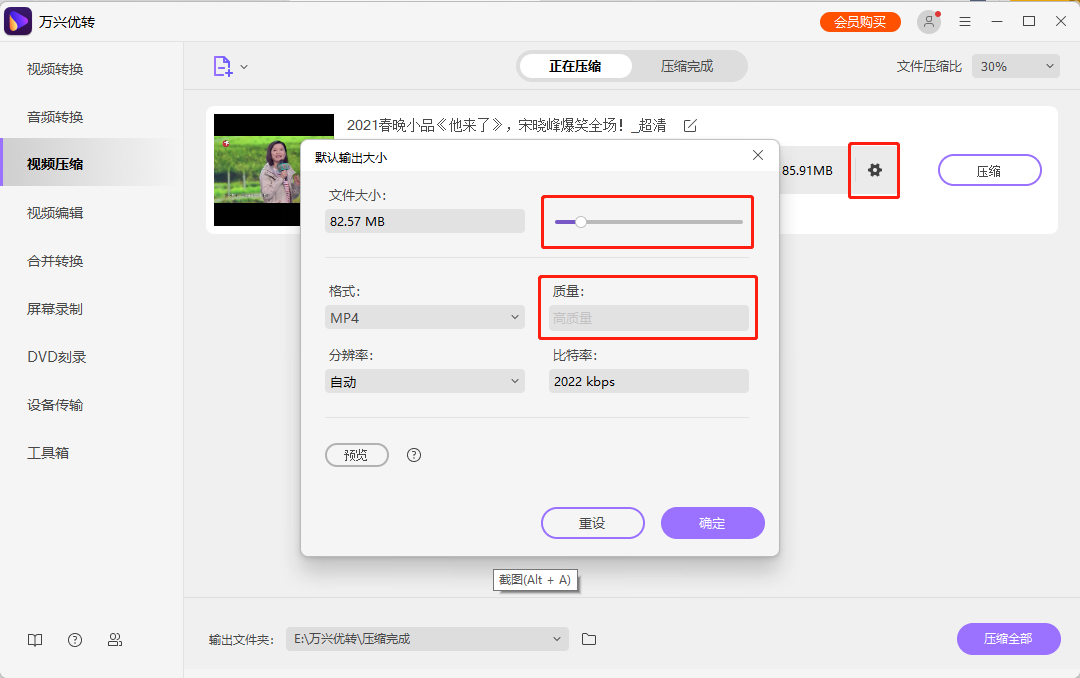Click the hamburger menu icon
The height and width of the screenshot is (678, 1080).
click(x=964, y=21)
